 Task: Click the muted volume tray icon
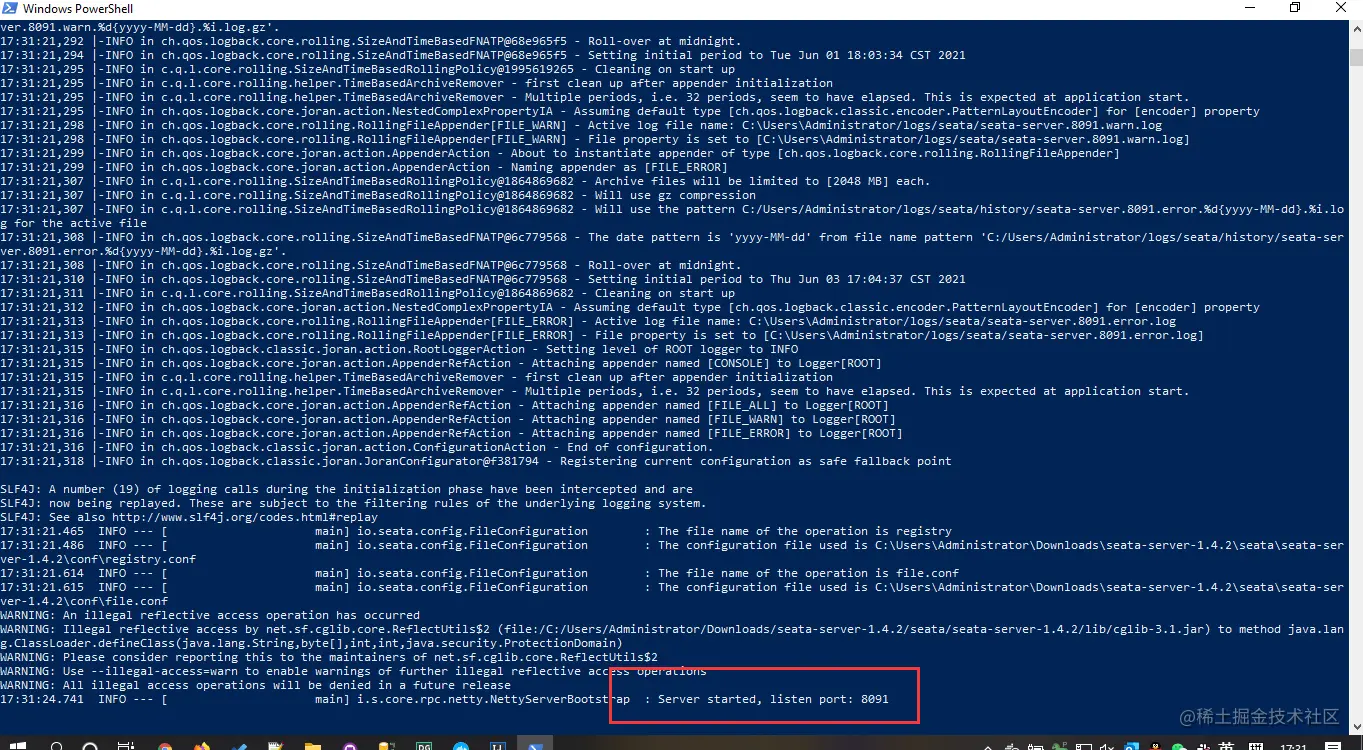[1106, 746]
